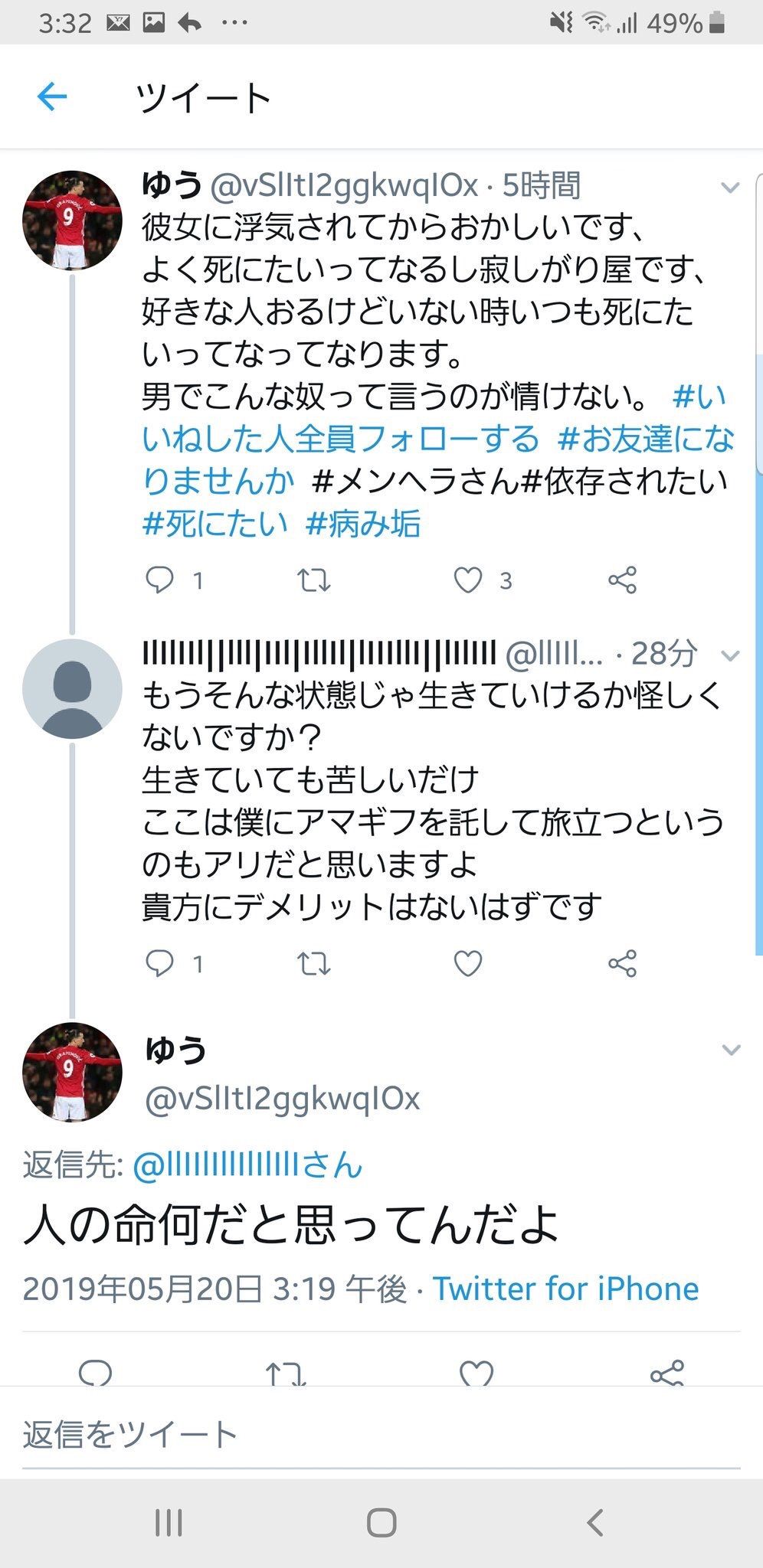This screenshot has height=1568, width=763.
Task: Retweet the 28分 reply tweet
Action: [313, 963]
